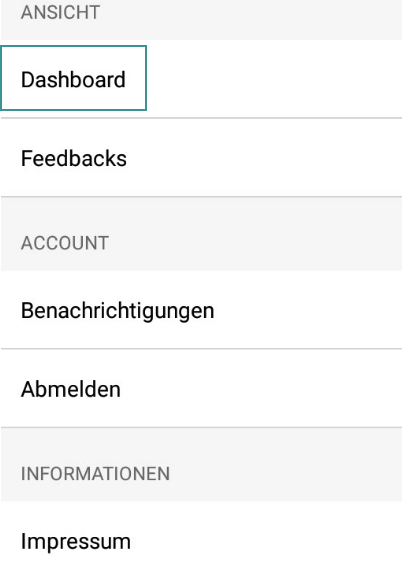Viewport: 402px width, 566px height.
Task: Tap the Feedbacks row under Ansicht
Action: coord(201,158)
